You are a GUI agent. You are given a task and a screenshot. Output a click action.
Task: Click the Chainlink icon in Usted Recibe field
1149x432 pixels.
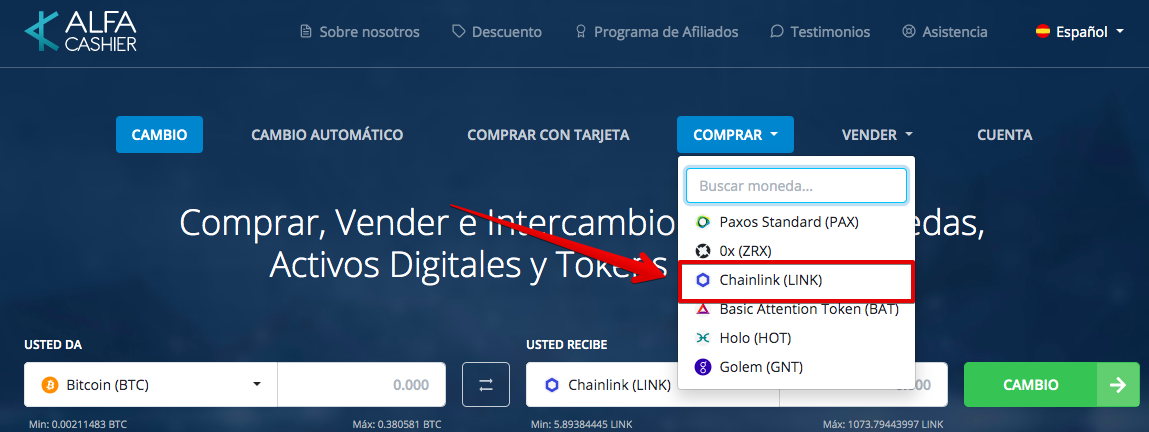point(552,384)
